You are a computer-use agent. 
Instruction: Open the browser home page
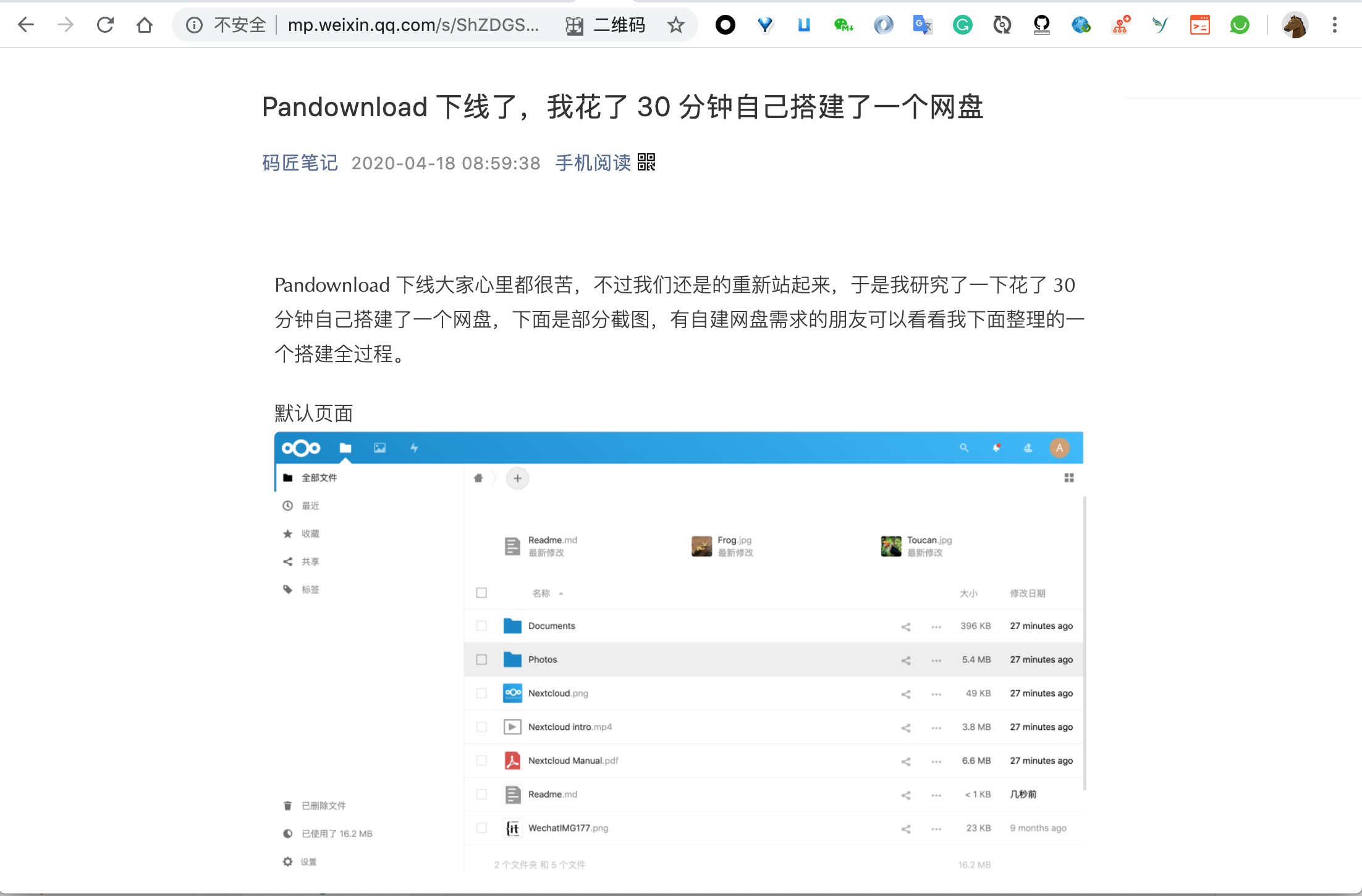tap(145, 25)
